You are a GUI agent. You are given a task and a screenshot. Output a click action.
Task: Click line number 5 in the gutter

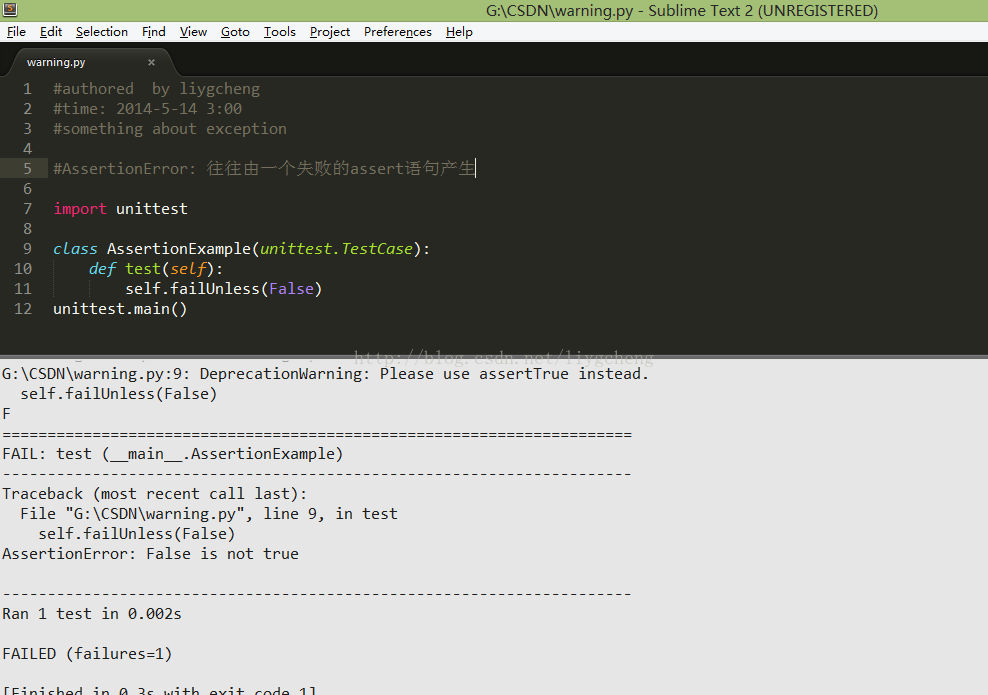(27, 169)
